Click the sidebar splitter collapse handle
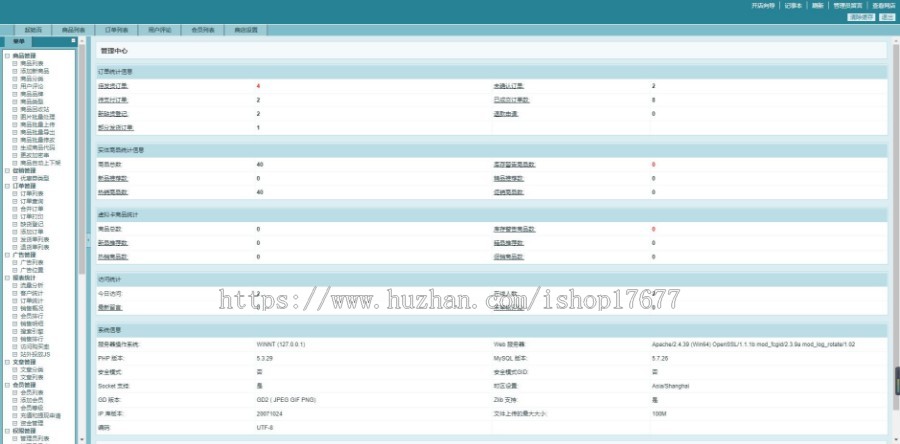 click(88, 240)
